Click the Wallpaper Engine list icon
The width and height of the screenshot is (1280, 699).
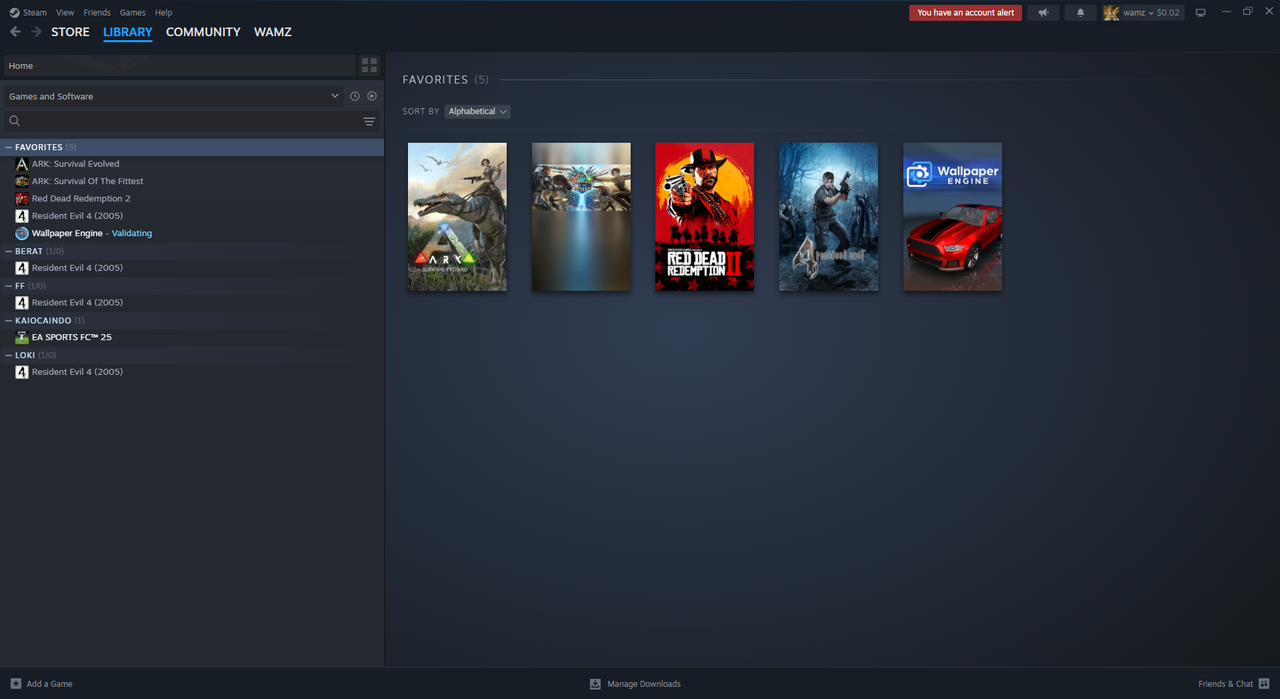(22, 233)
